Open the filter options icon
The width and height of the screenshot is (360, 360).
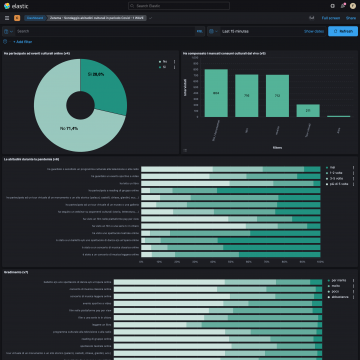point(5,42)
